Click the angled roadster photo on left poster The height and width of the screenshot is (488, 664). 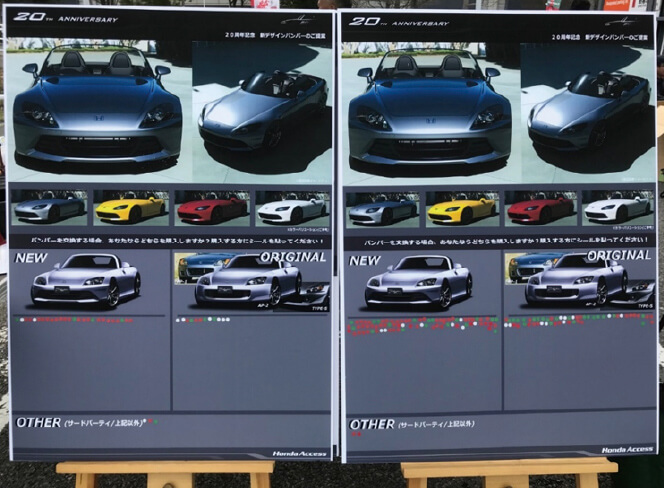262,111
